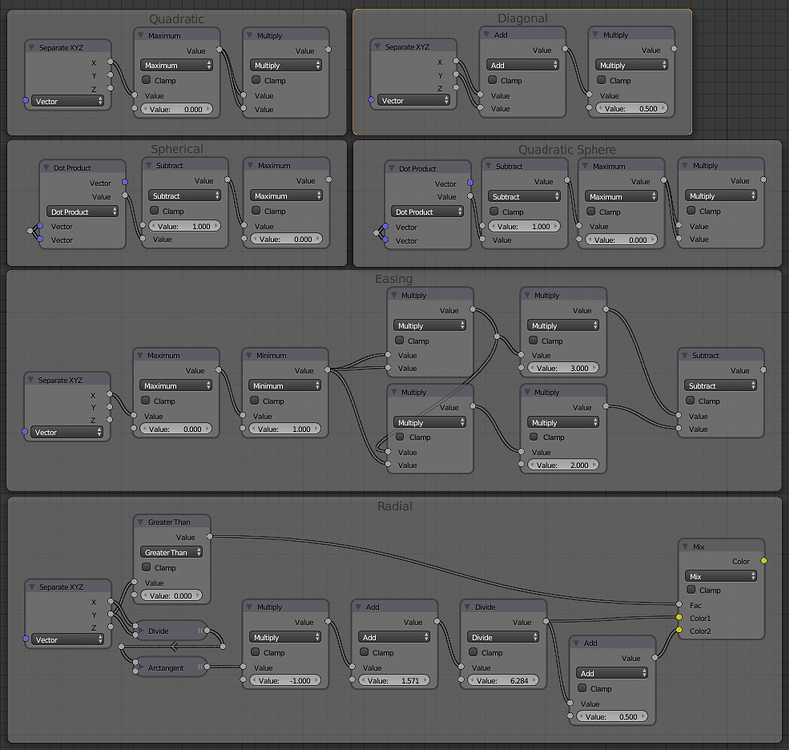Click Value output socket of Quadratic Maximum node
Screen dimensions: 789x750
pos(219,49)
